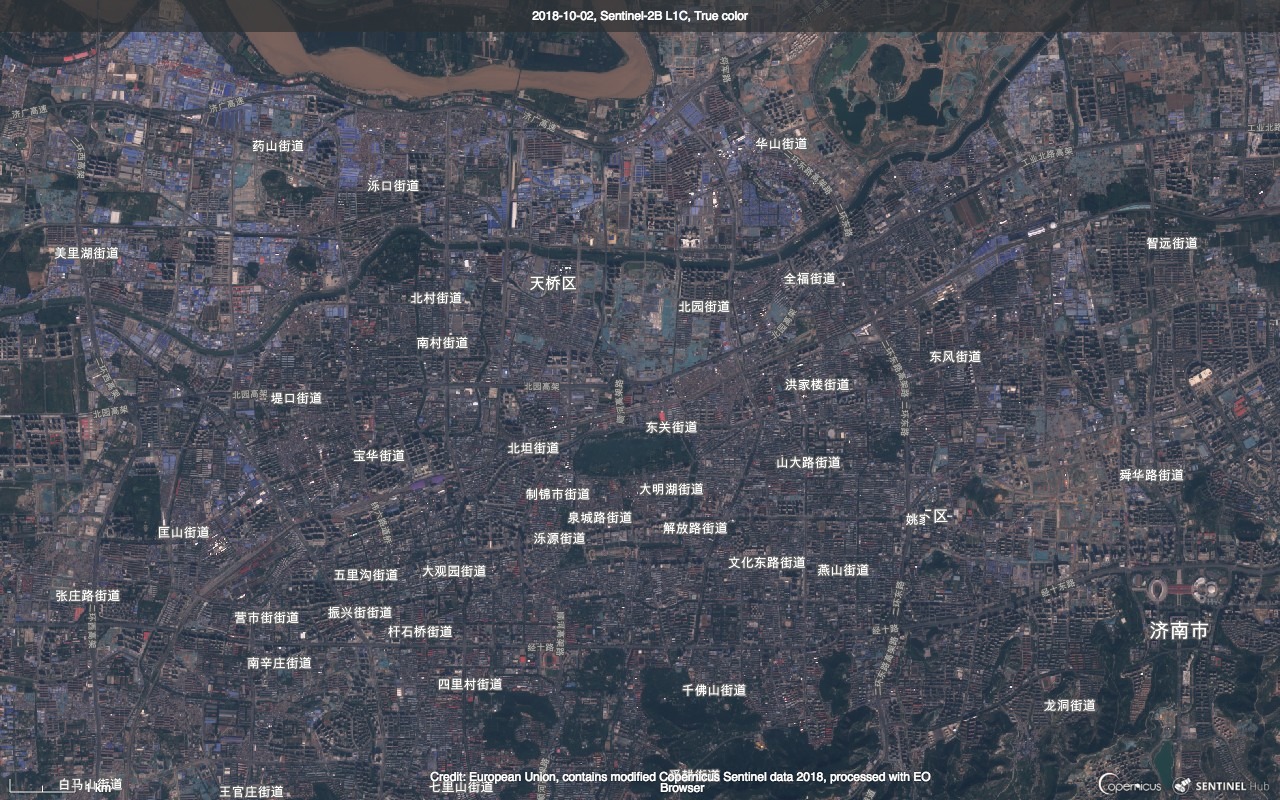Click the 洪家楼街道 map label

pyautogui.click(x=817, y=385)
